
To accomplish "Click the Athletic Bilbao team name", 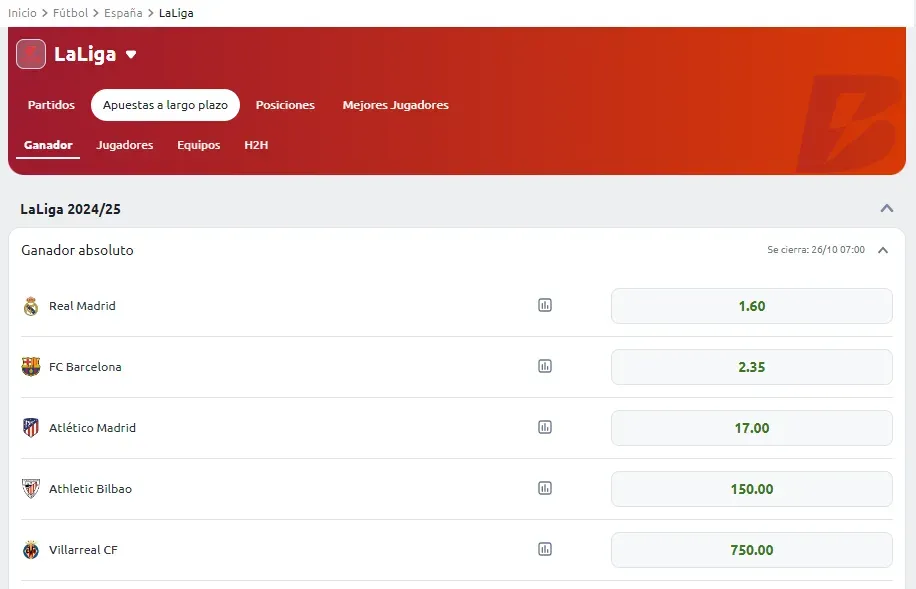I will (x=91, y=488).
